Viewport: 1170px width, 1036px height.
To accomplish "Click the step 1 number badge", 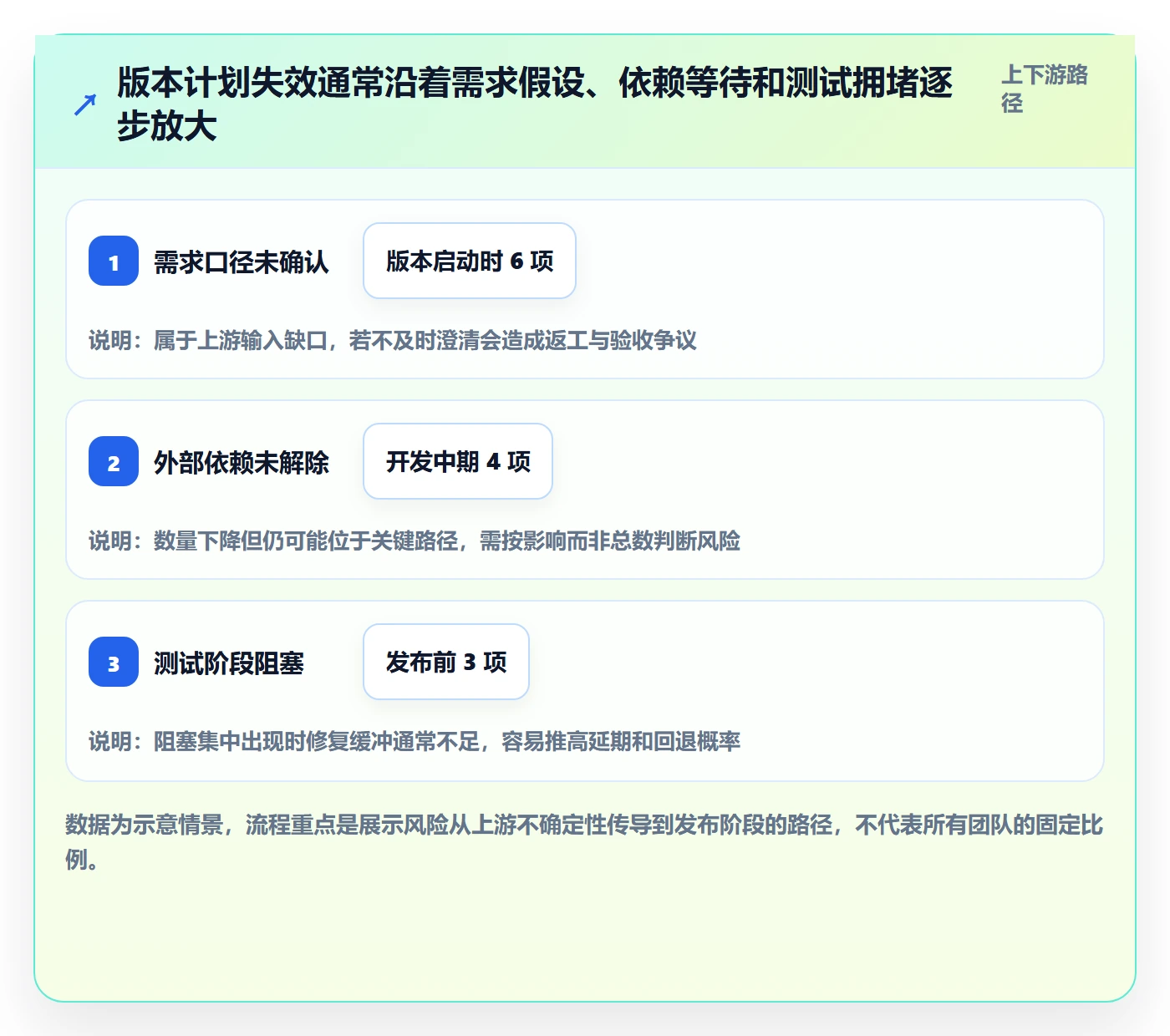I will coord(114,261).
